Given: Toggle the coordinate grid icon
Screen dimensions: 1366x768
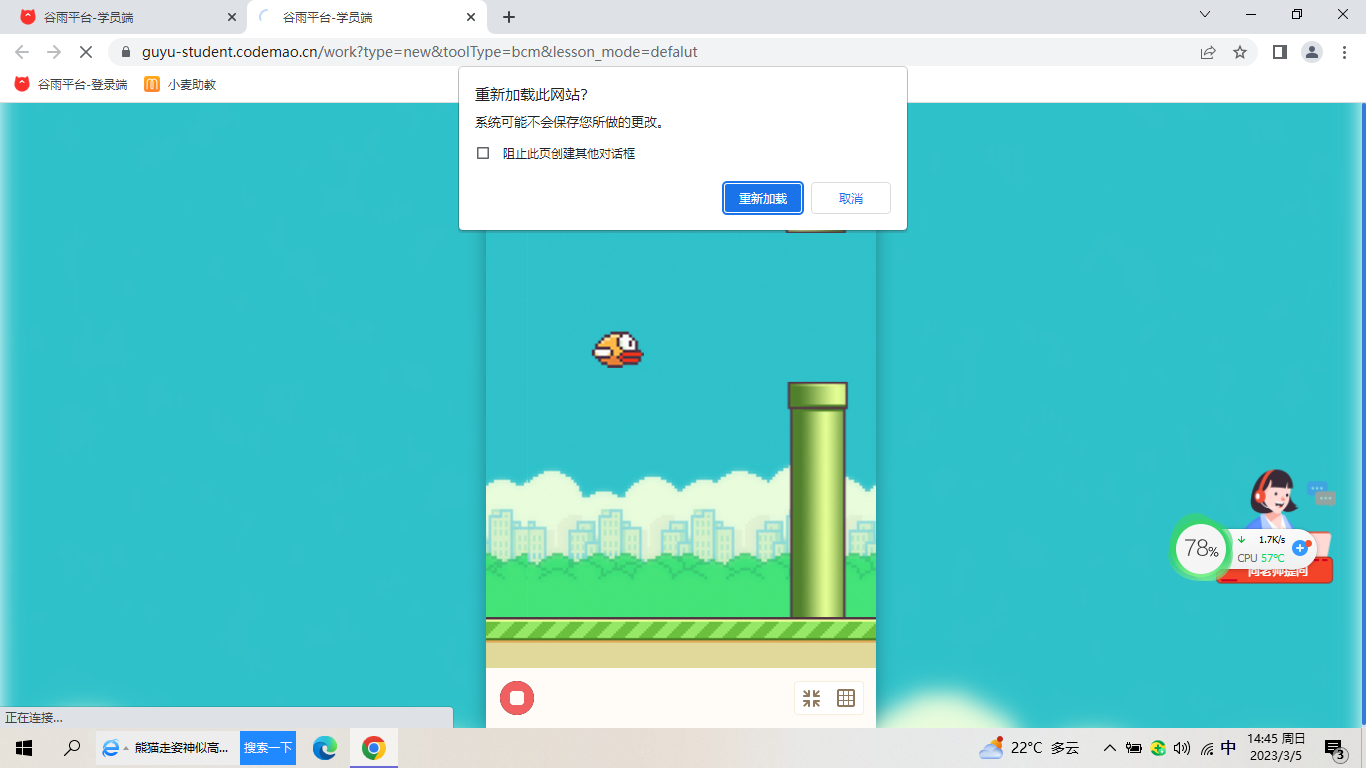Looking at the screenshot, I should 846,698.
